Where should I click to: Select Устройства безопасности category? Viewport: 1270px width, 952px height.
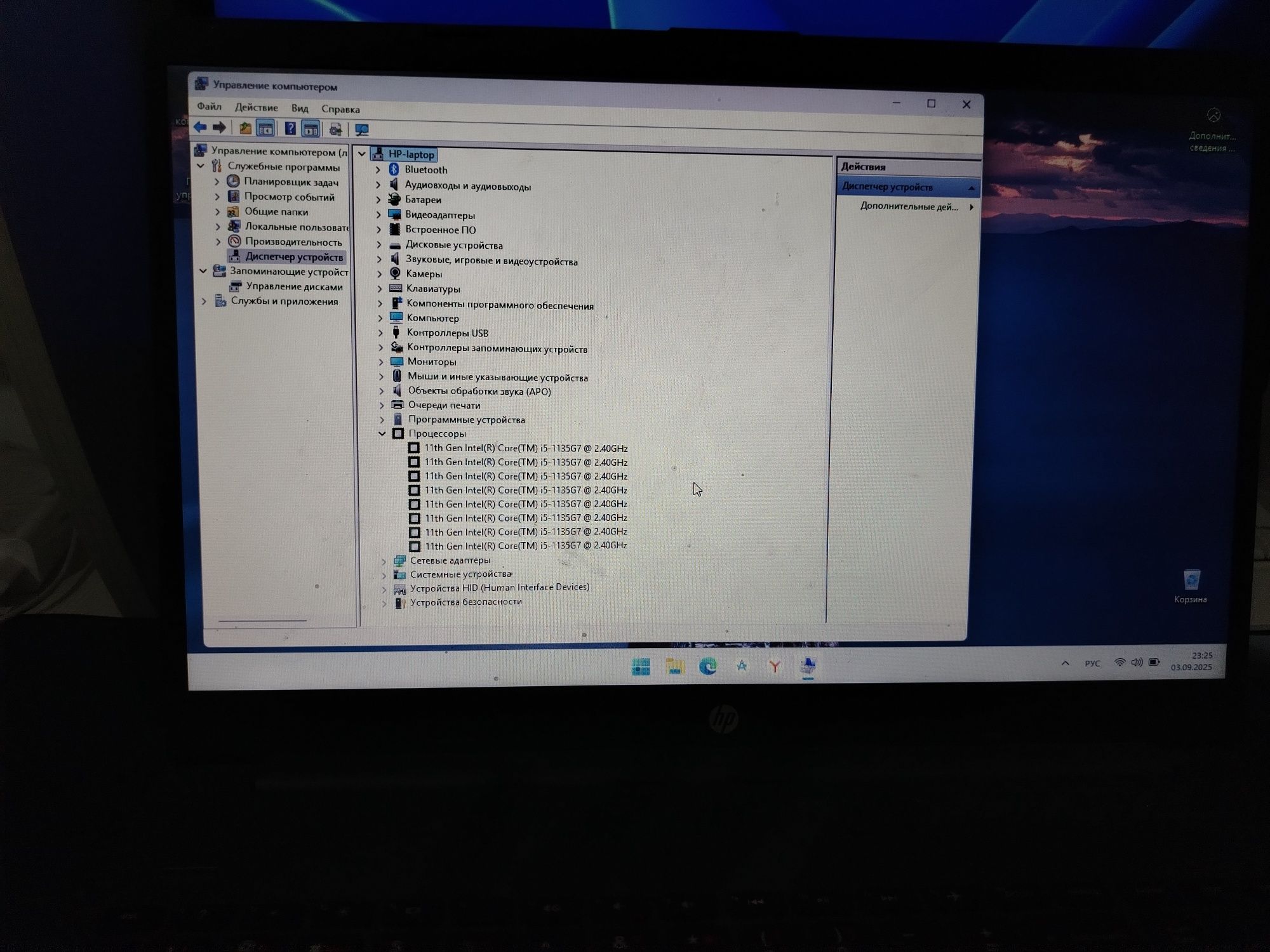(x=466, y=602)
